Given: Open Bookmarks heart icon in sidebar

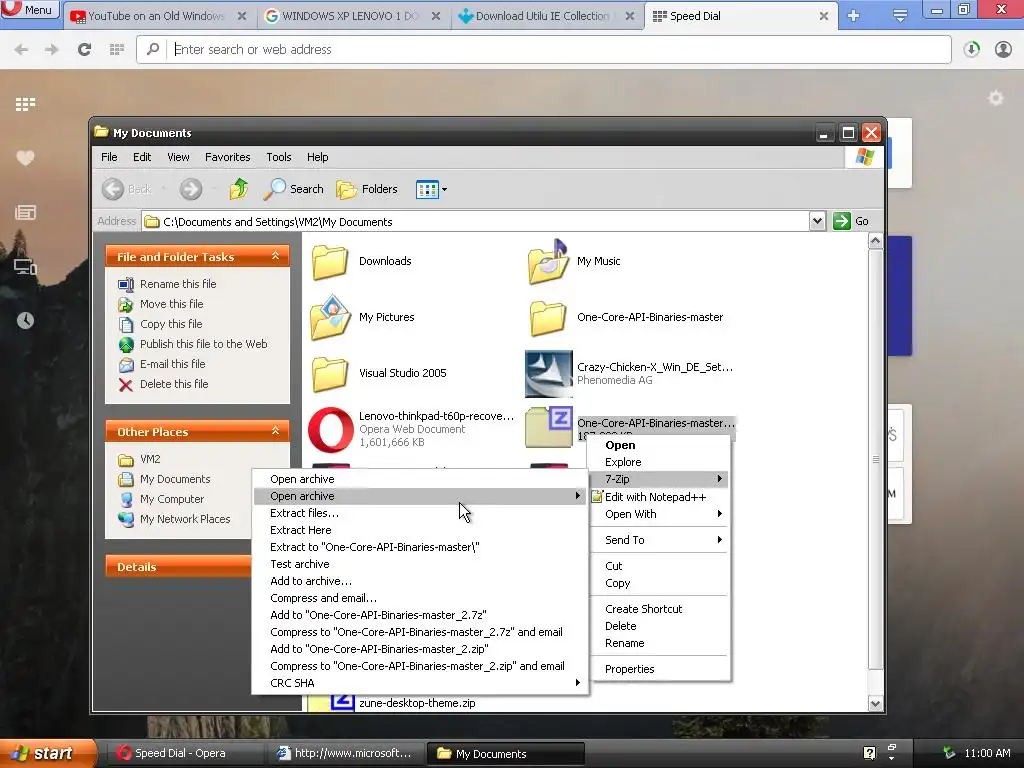Looking at the screenshot, I should click(x=25, y=158).
